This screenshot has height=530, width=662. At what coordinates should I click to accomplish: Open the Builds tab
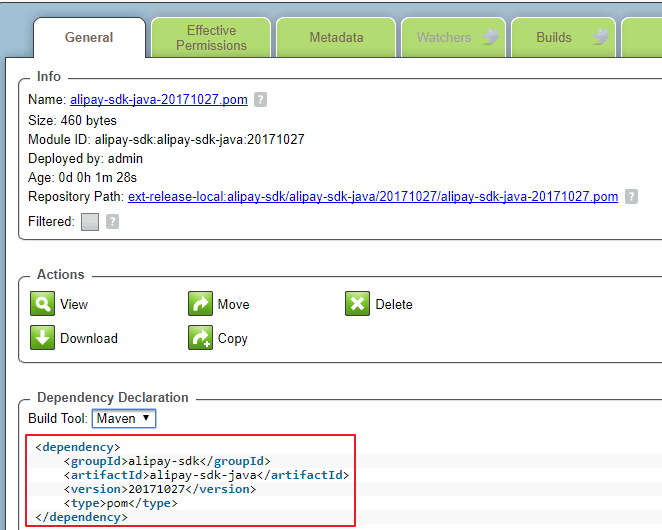click(x=563, y=38)
